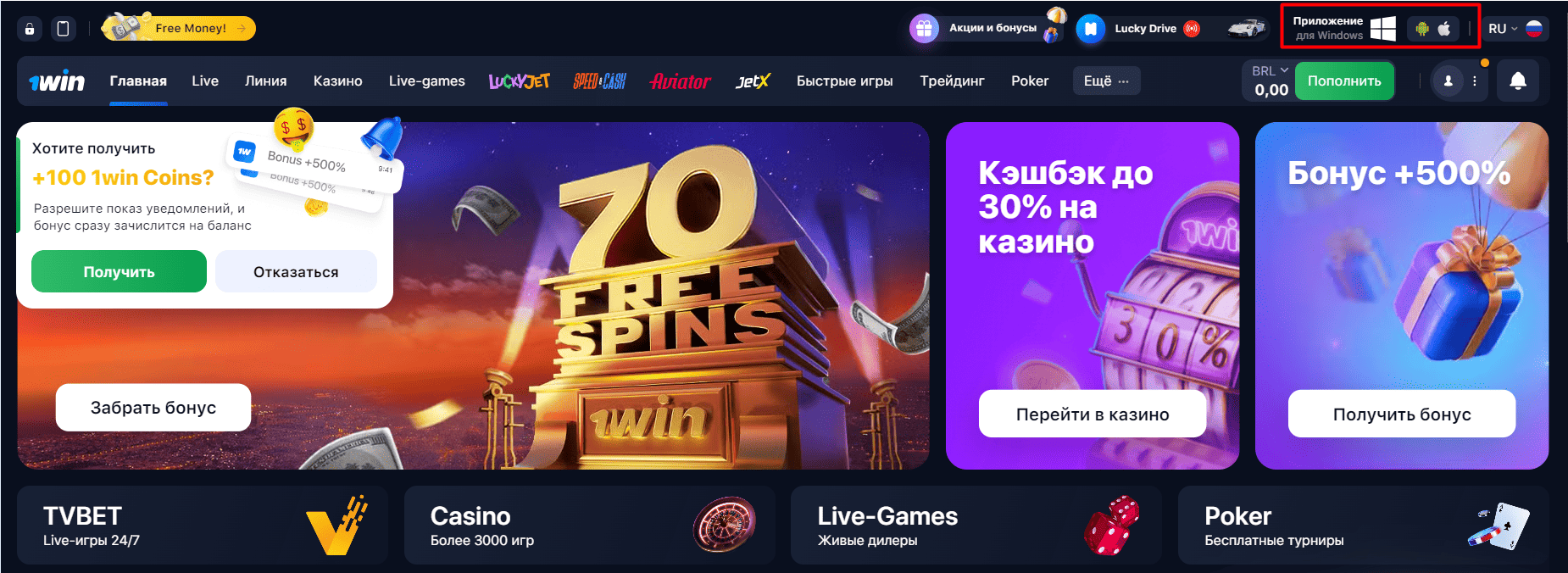The width and height of the screenshot is (1568, 573).
Task: Expand the Ещё more menu
Action: click(1106, 81)
